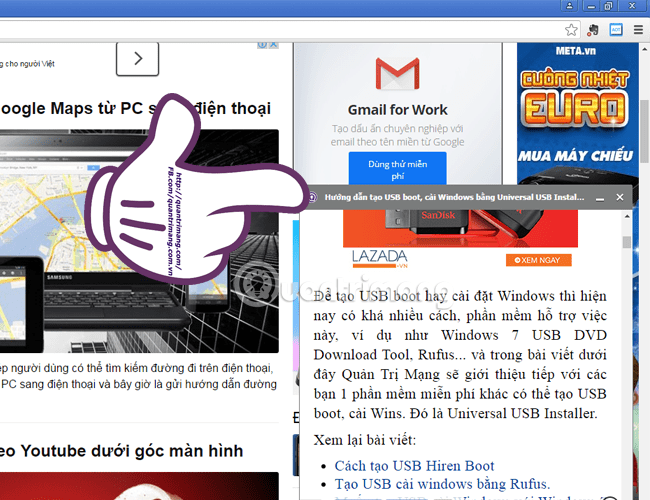Close the top banner ad with X
650x500 pixels.
(x=274, y=45)
